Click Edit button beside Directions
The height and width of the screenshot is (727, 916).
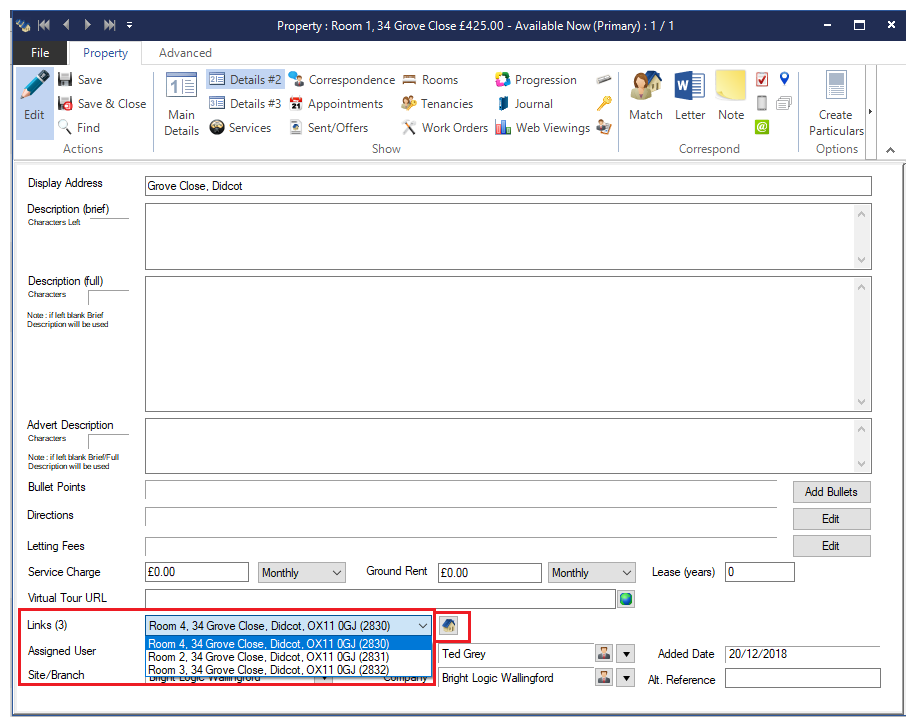pyautogui.click(x=830, y=519)
